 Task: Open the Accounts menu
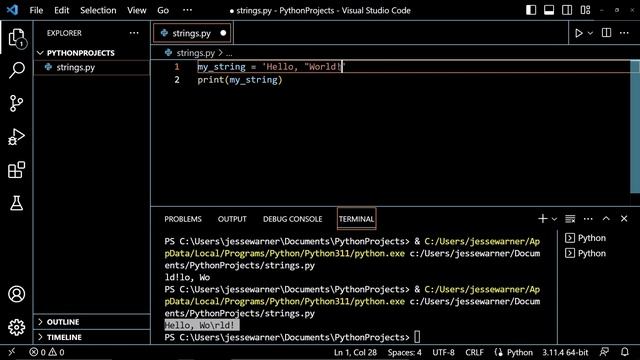click(x=16, y=294)
